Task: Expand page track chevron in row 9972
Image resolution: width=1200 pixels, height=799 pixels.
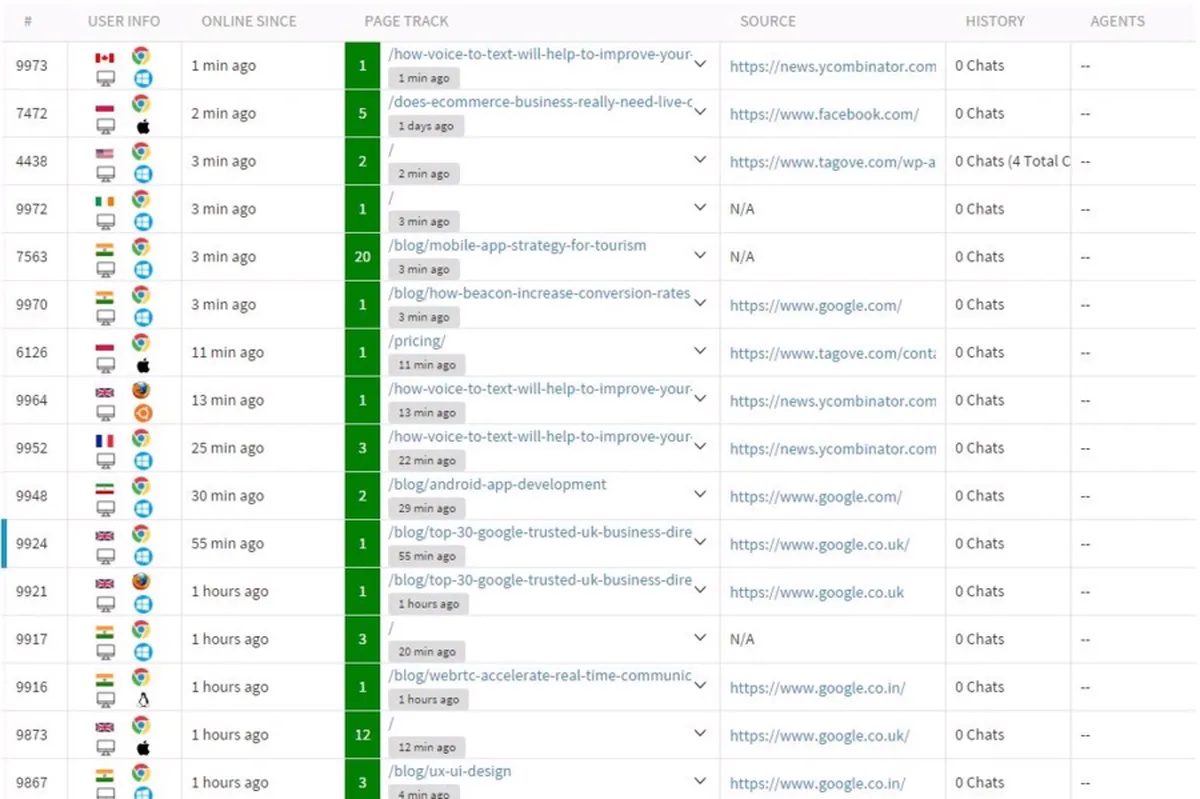Action: [700, 207]
